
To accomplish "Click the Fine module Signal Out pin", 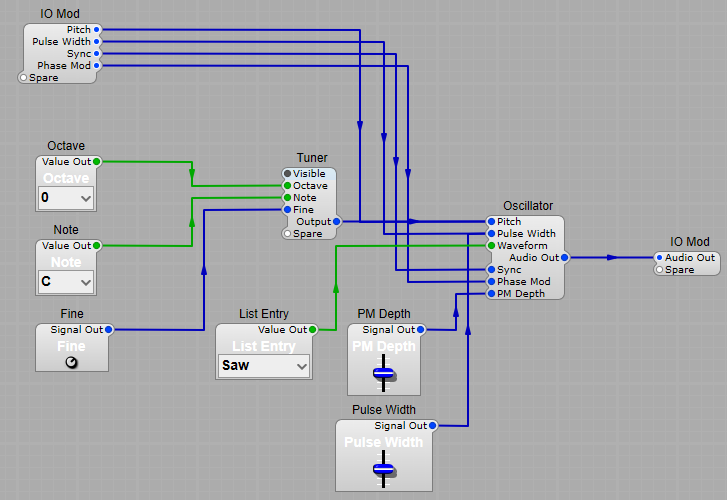I will 109,330.
